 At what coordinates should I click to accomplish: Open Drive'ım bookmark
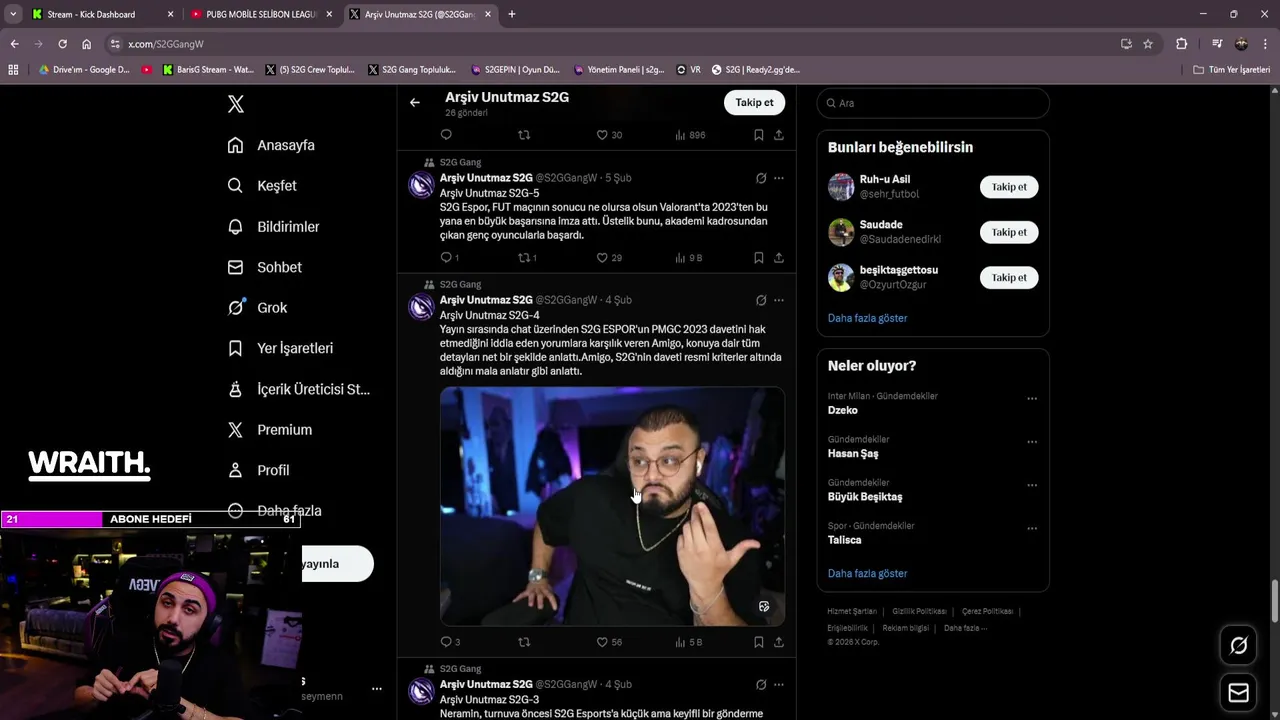click(x=84, y=70)
